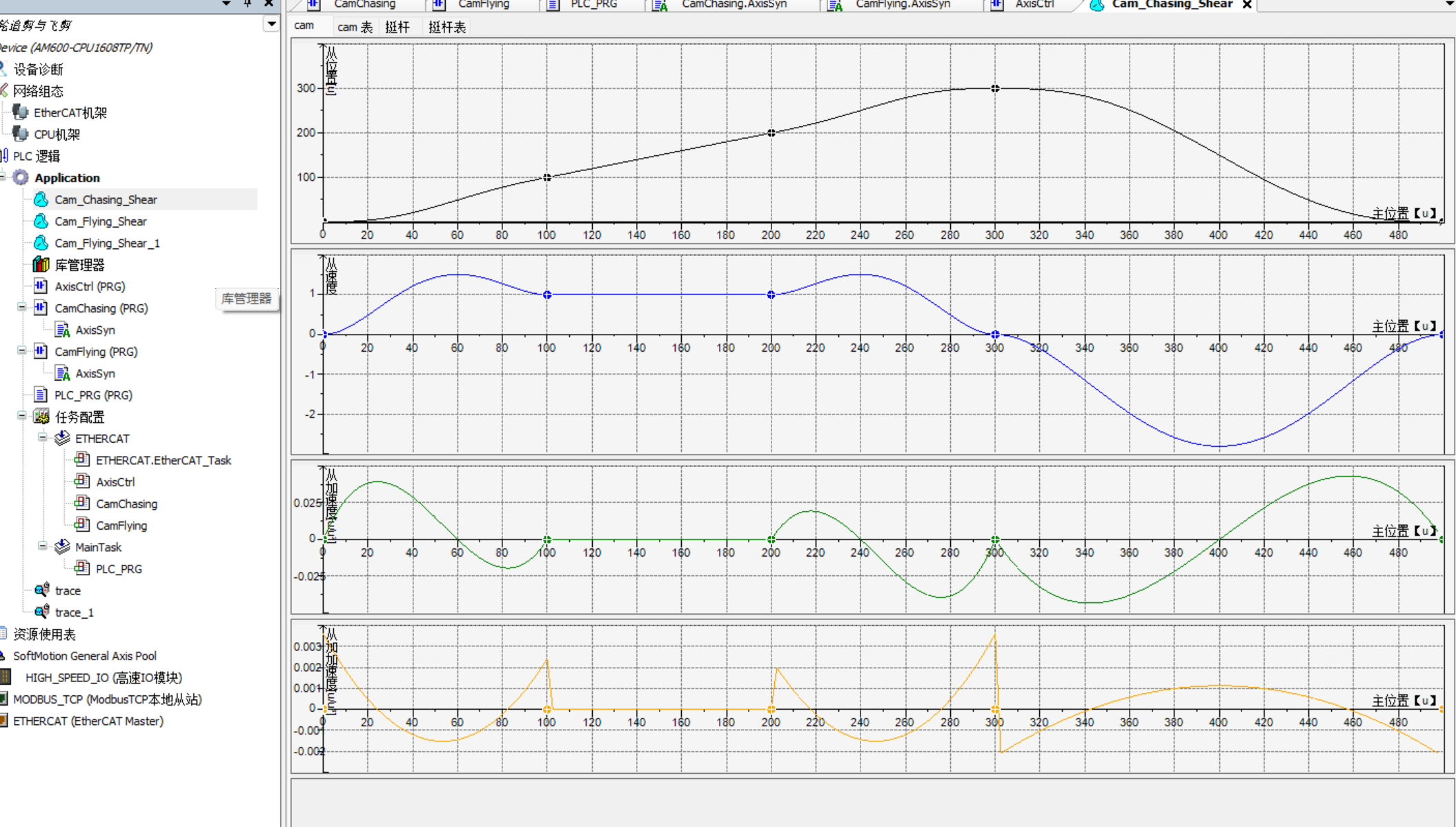Select ETHERCAT (EtherCAT Master)
The image size is (1456, 827).
88,721
